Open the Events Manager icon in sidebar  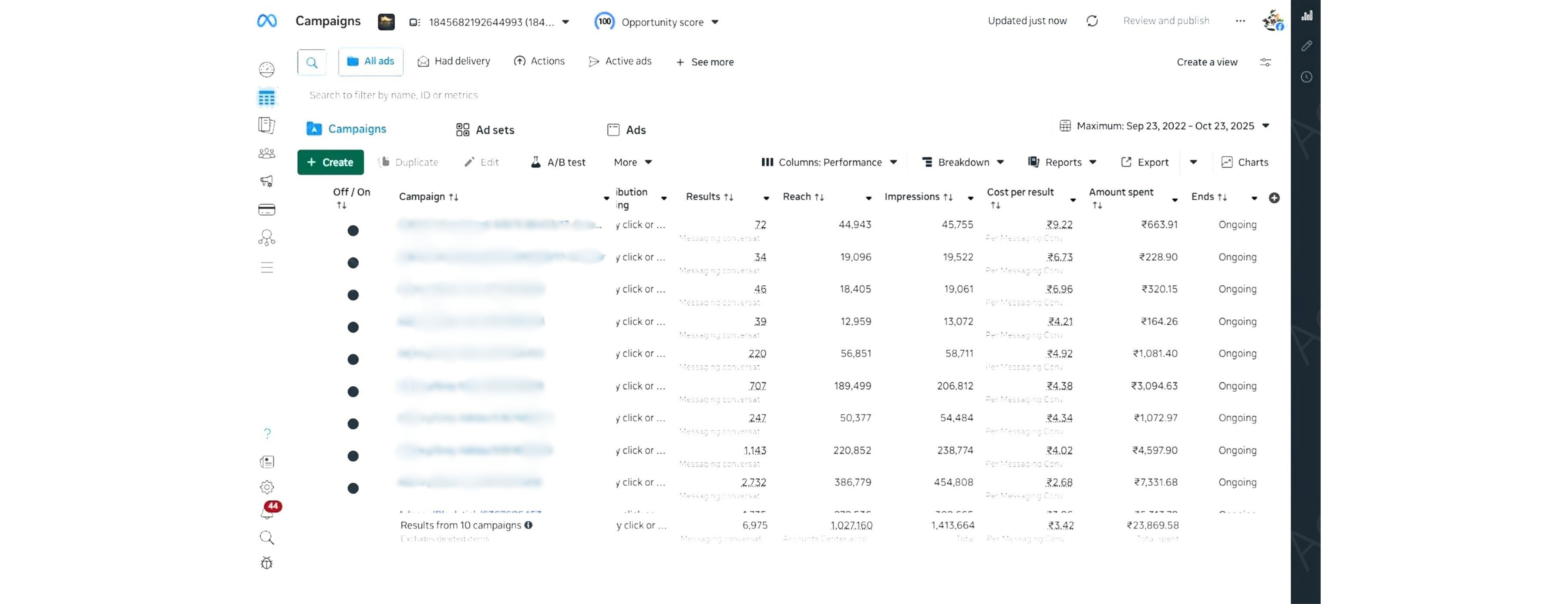click(267, 237)
